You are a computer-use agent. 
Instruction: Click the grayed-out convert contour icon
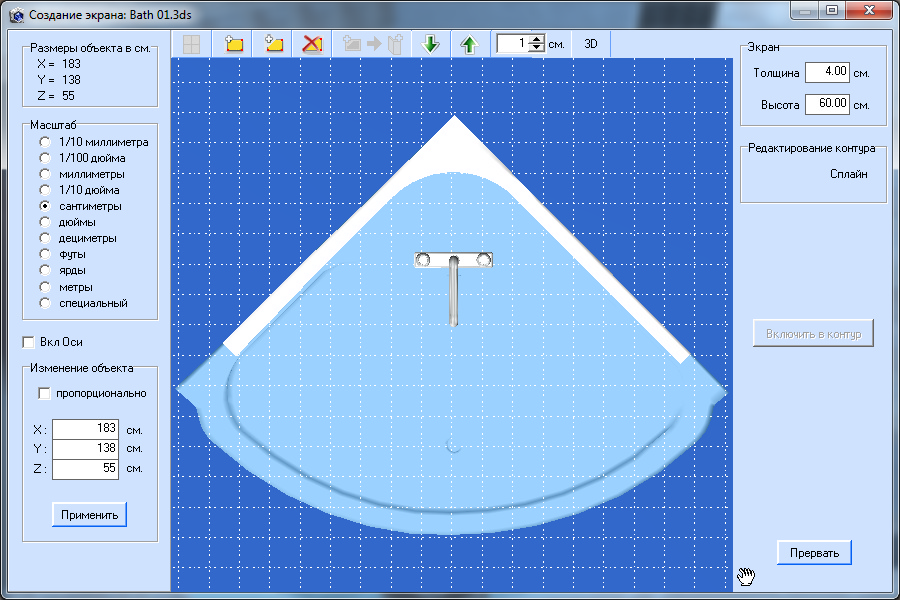coord(372,44)
